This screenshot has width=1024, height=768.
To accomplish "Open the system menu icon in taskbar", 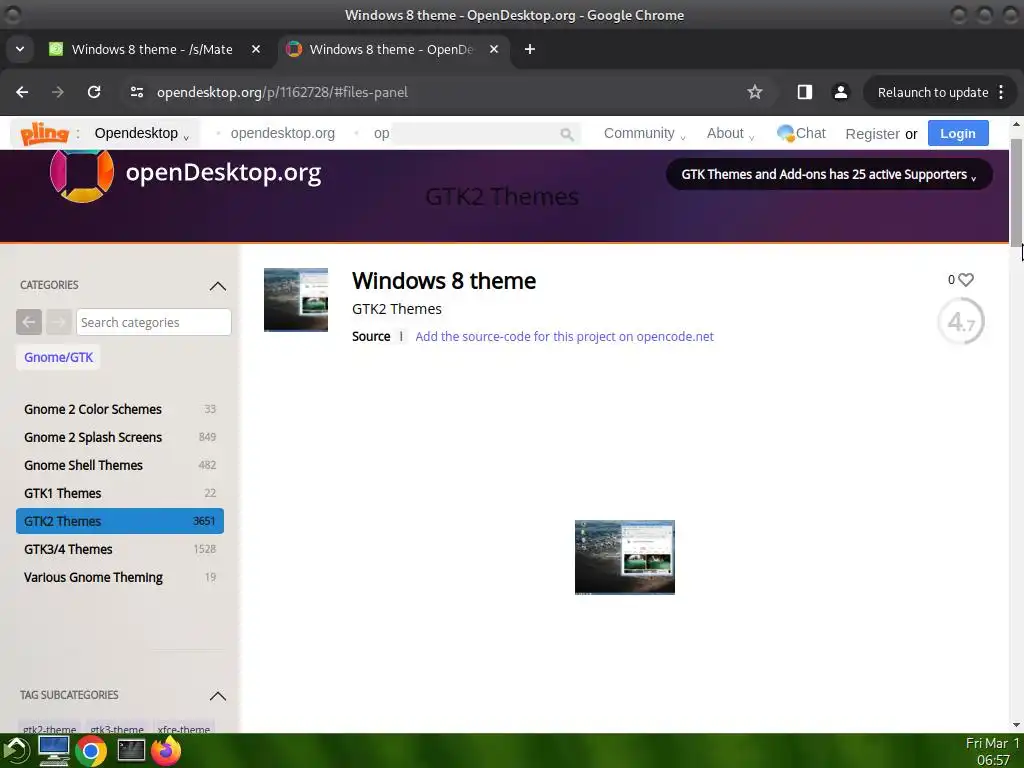I will (15, 751).
